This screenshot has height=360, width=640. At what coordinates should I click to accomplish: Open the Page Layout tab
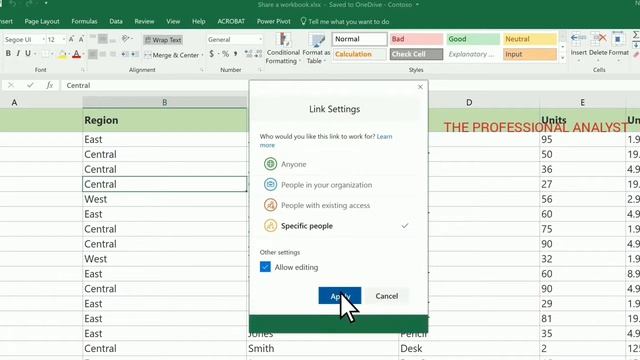(42, 21)
